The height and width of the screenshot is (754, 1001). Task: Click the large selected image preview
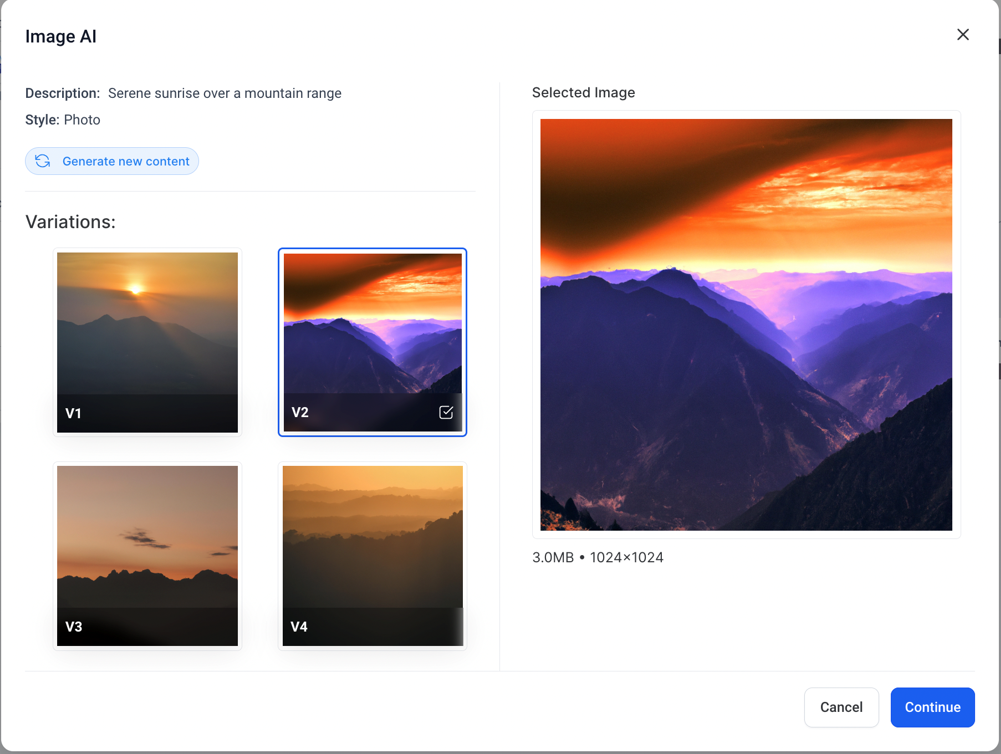tap(746, 325)
